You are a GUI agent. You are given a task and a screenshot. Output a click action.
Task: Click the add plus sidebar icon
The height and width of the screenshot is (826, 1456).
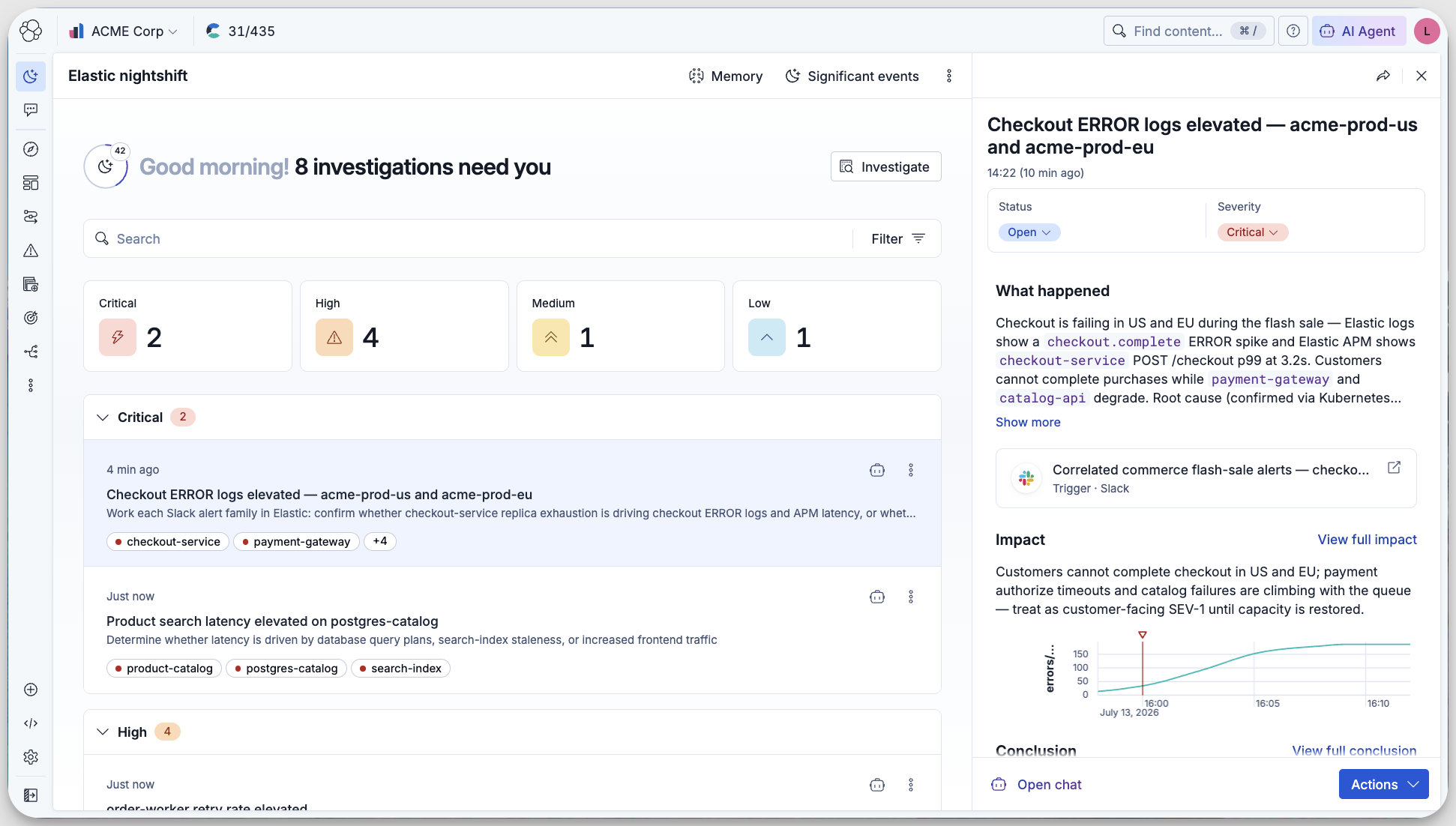pyautogui.click(x=31, y=690)
